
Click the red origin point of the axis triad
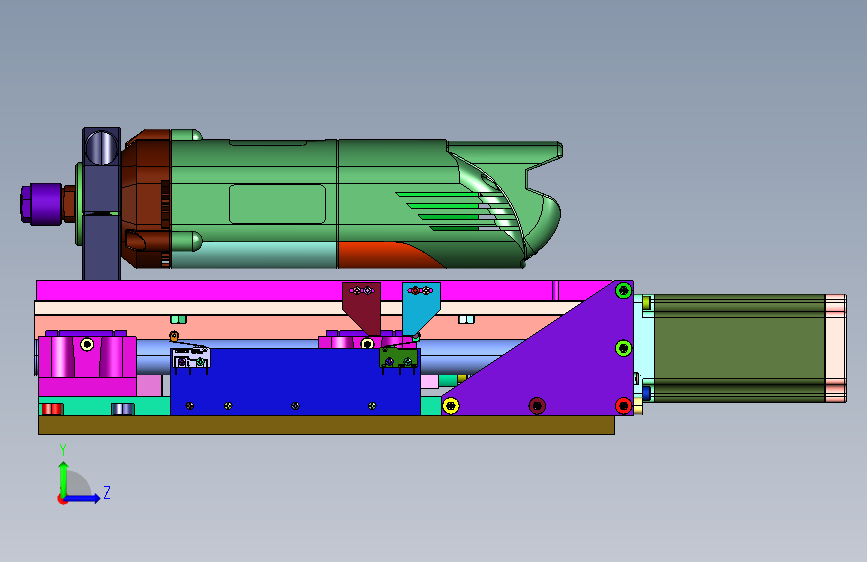(x=62, y=499)
